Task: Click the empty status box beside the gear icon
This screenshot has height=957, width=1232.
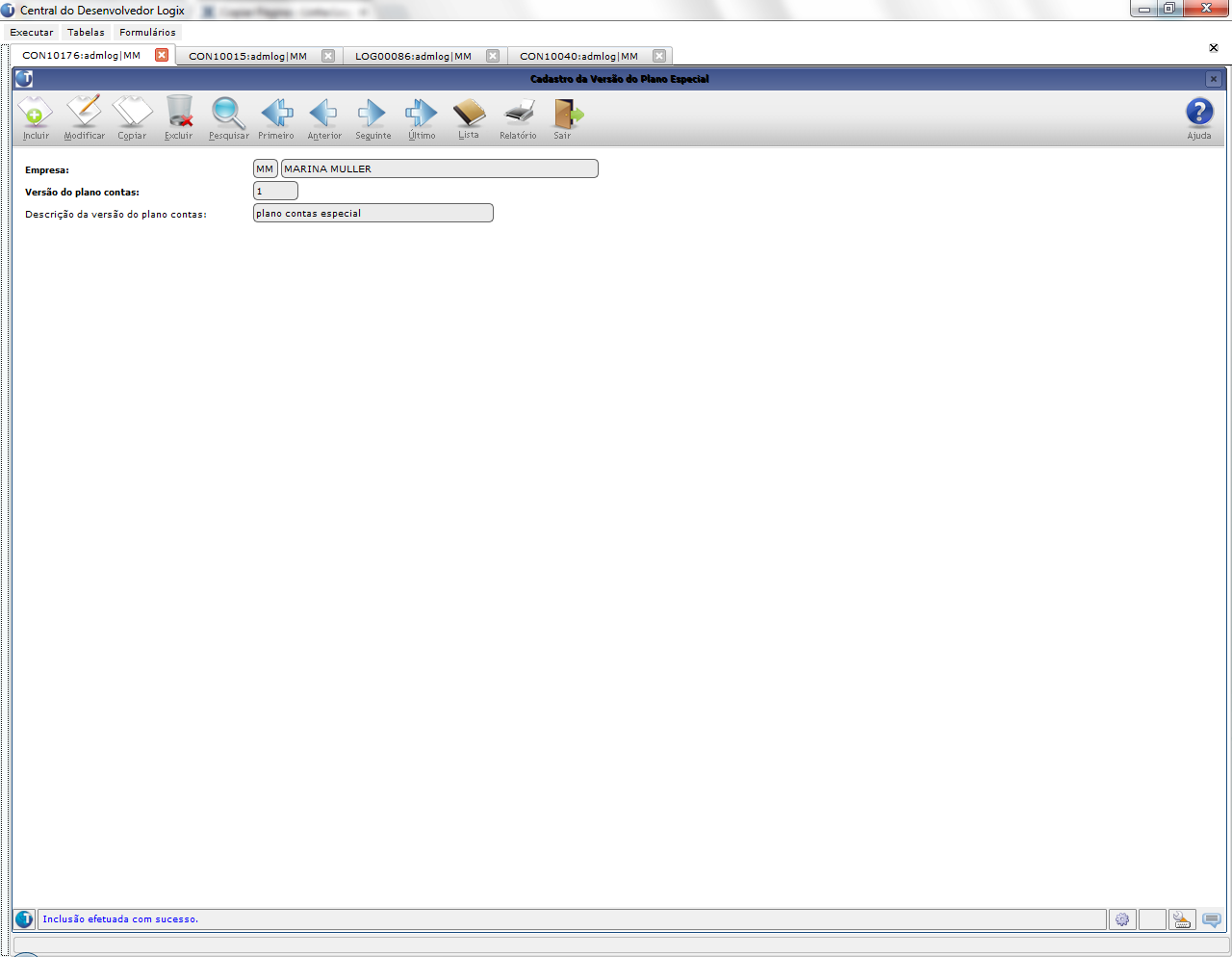Action: [1153, 919]
